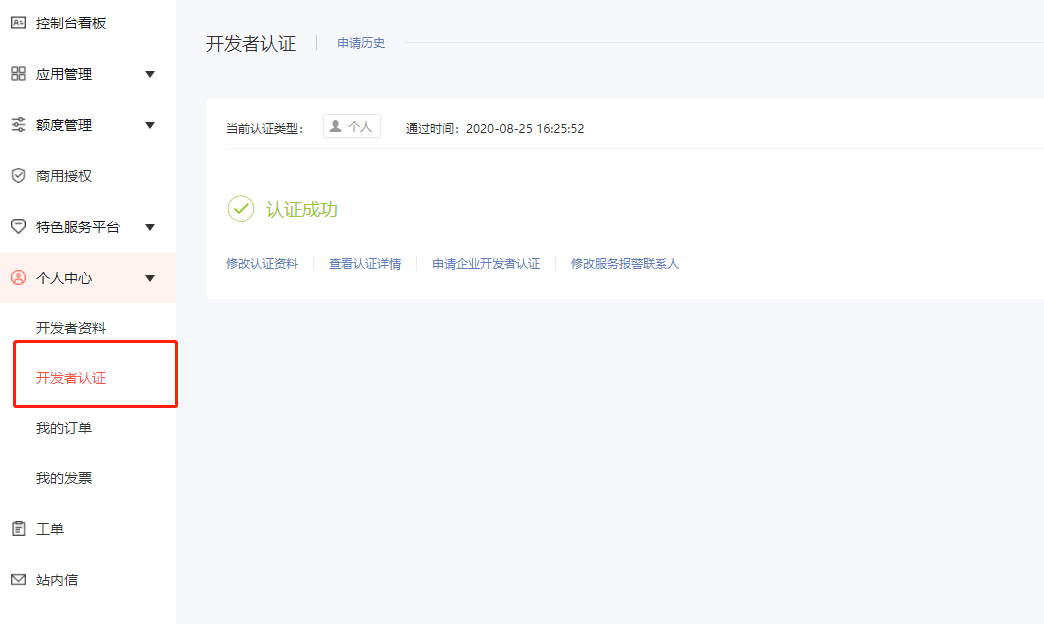
Task: Open 我的发票 submenu entry
Action: (64, 477)
